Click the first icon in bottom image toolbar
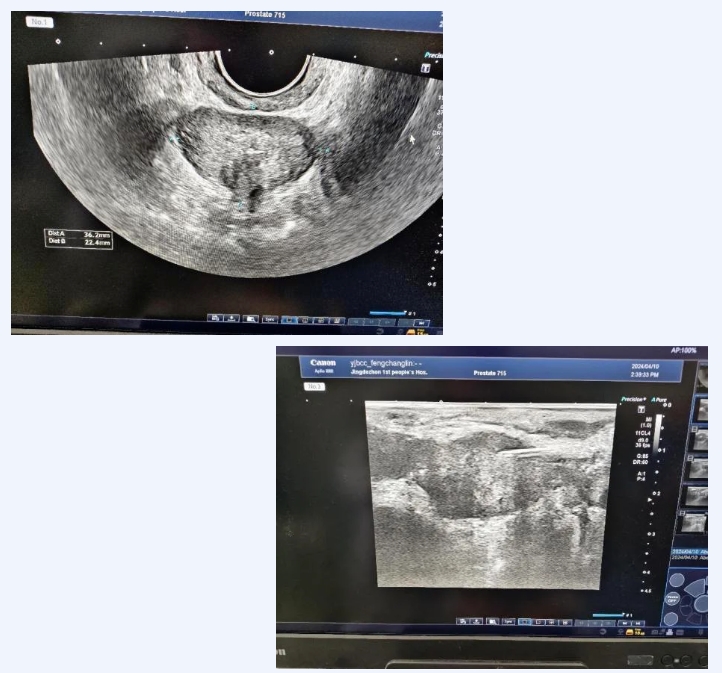 465,622
